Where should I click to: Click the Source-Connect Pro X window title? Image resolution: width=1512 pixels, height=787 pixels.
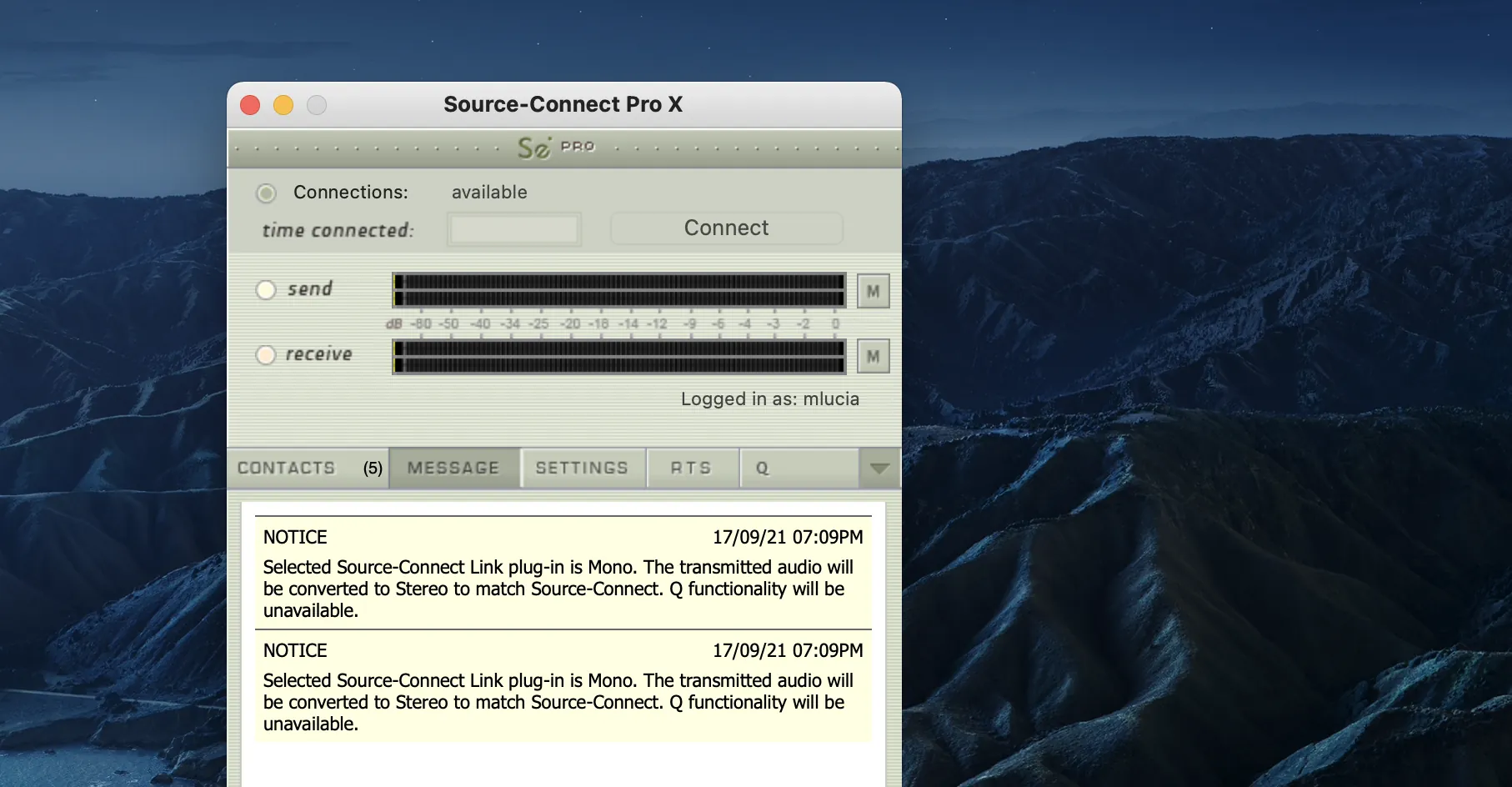[x=563, y=104]
